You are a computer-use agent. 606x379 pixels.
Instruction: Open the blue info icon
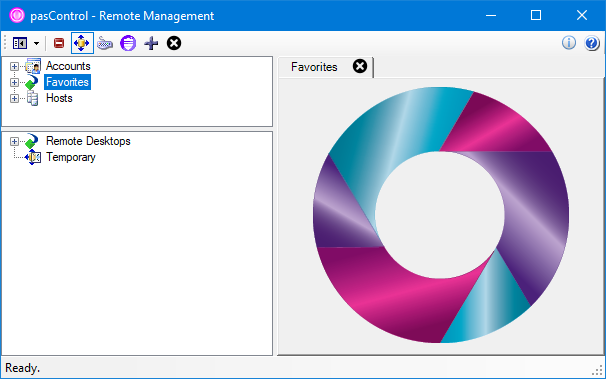coord(569,42)
